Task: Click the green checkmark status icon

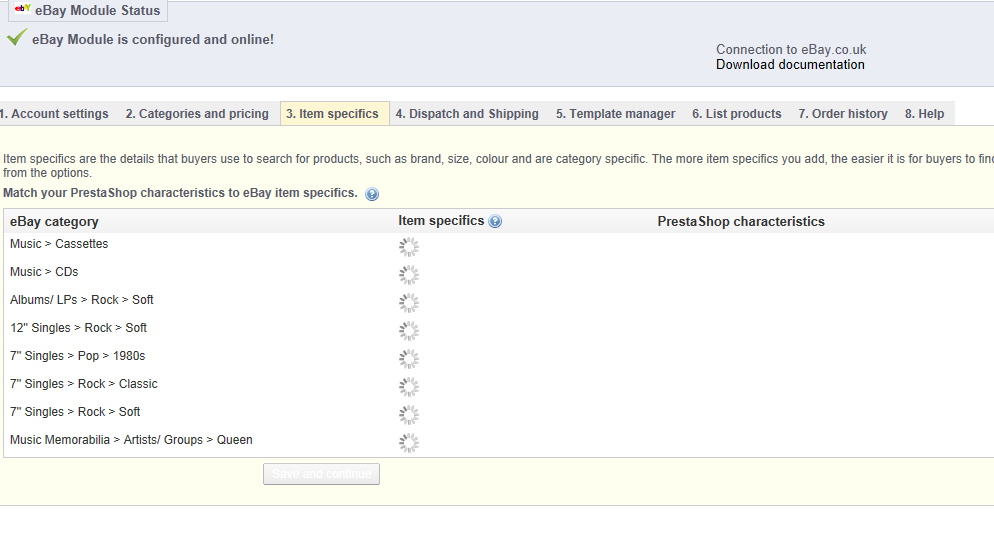Action: pos(16,38)
